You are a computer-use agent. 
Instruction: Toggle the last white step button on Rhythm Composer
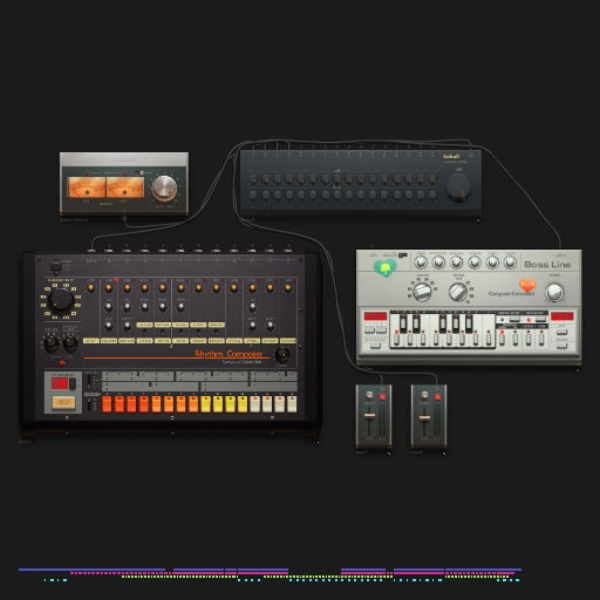292,404
